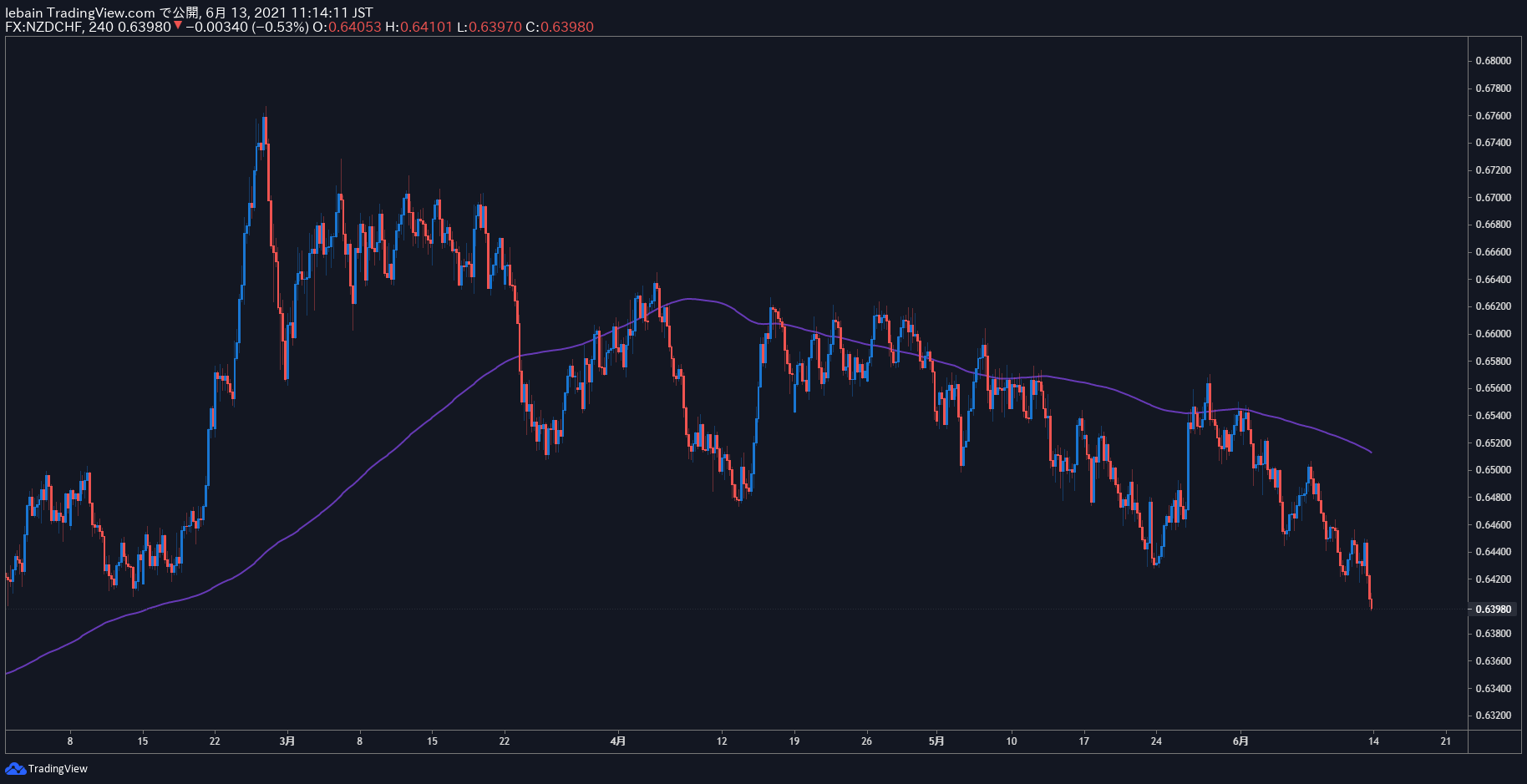Click the lebain publisher header text
This screenshot has height=784, width=1527.
pos(23,13)
